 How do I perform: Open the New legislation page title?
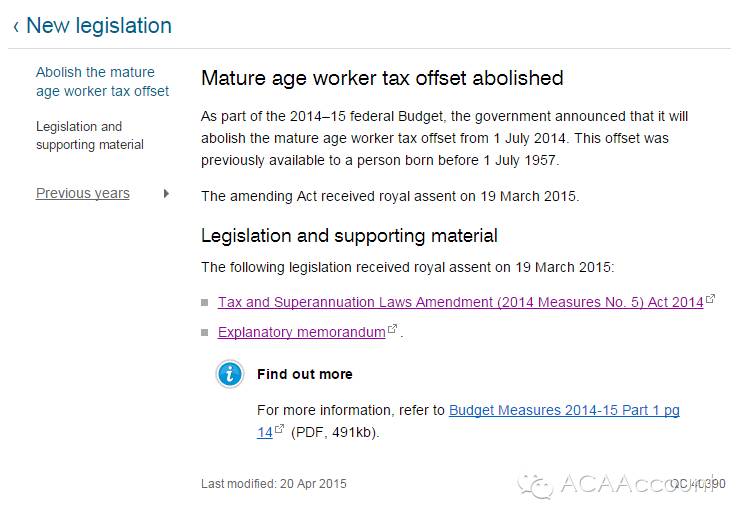click(x=98, y=26)
